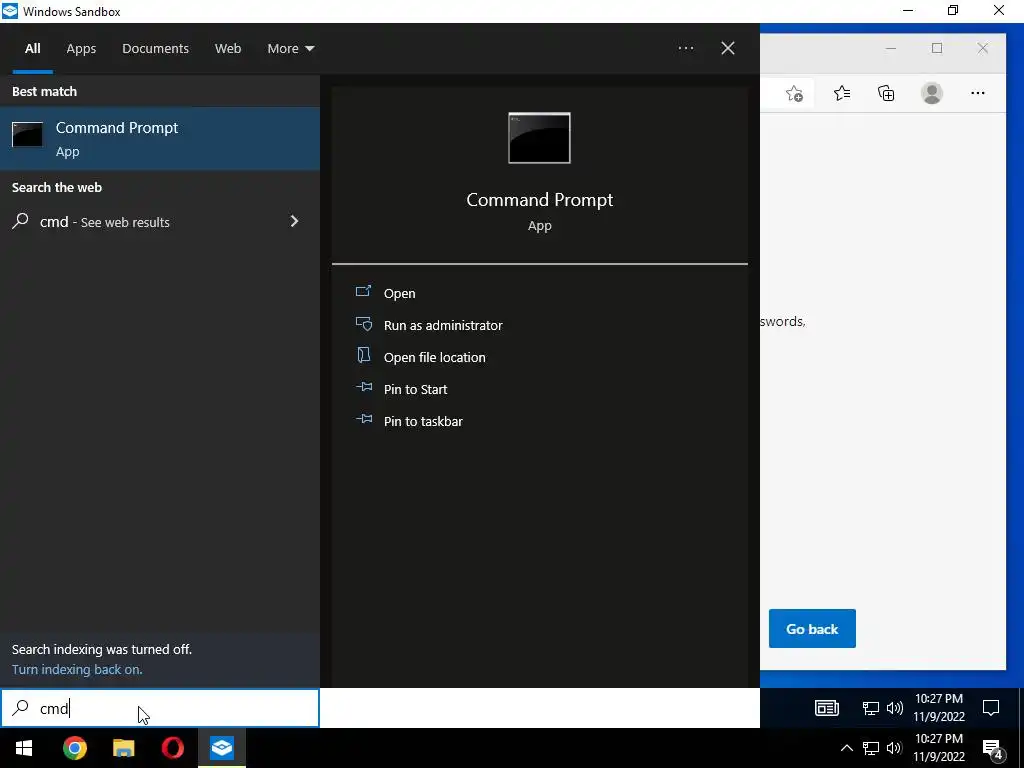Select 'cmd - See web results' row
The height and width of the screenshot is (768, 1024).
click(160, 221)
